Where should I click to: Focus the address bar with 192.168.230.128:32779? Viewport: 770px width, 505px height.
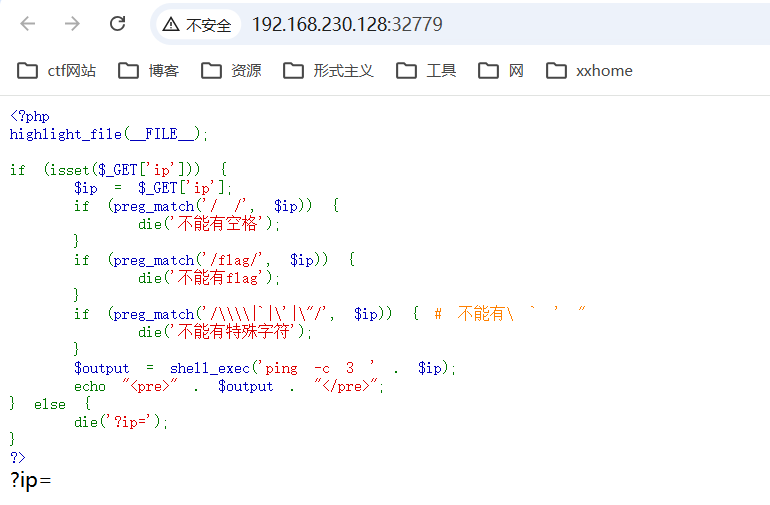tap(347, 24)
